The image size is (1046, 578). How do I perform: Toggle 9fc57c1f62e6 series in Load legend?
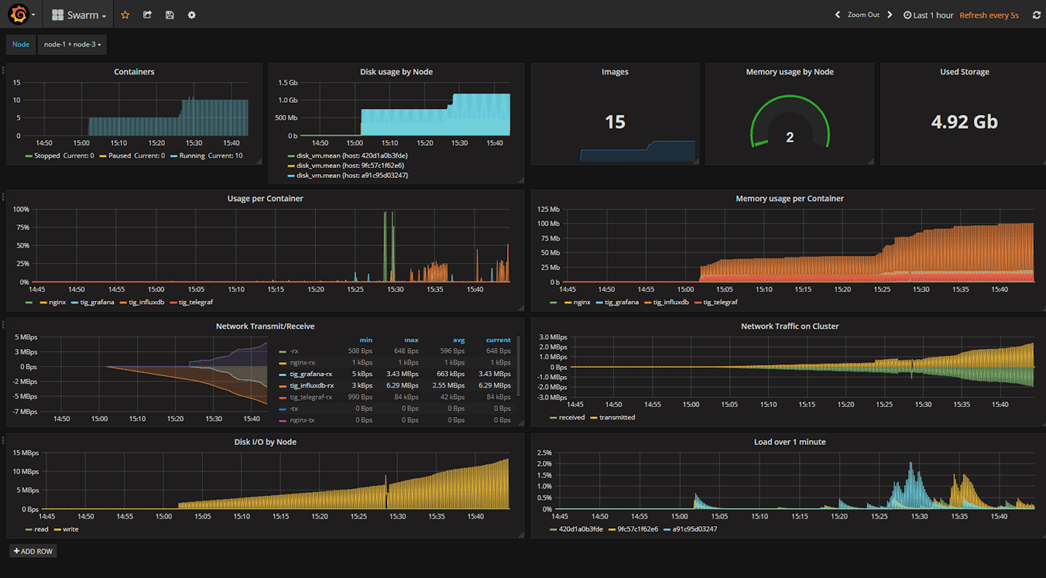tap(637, 529)
